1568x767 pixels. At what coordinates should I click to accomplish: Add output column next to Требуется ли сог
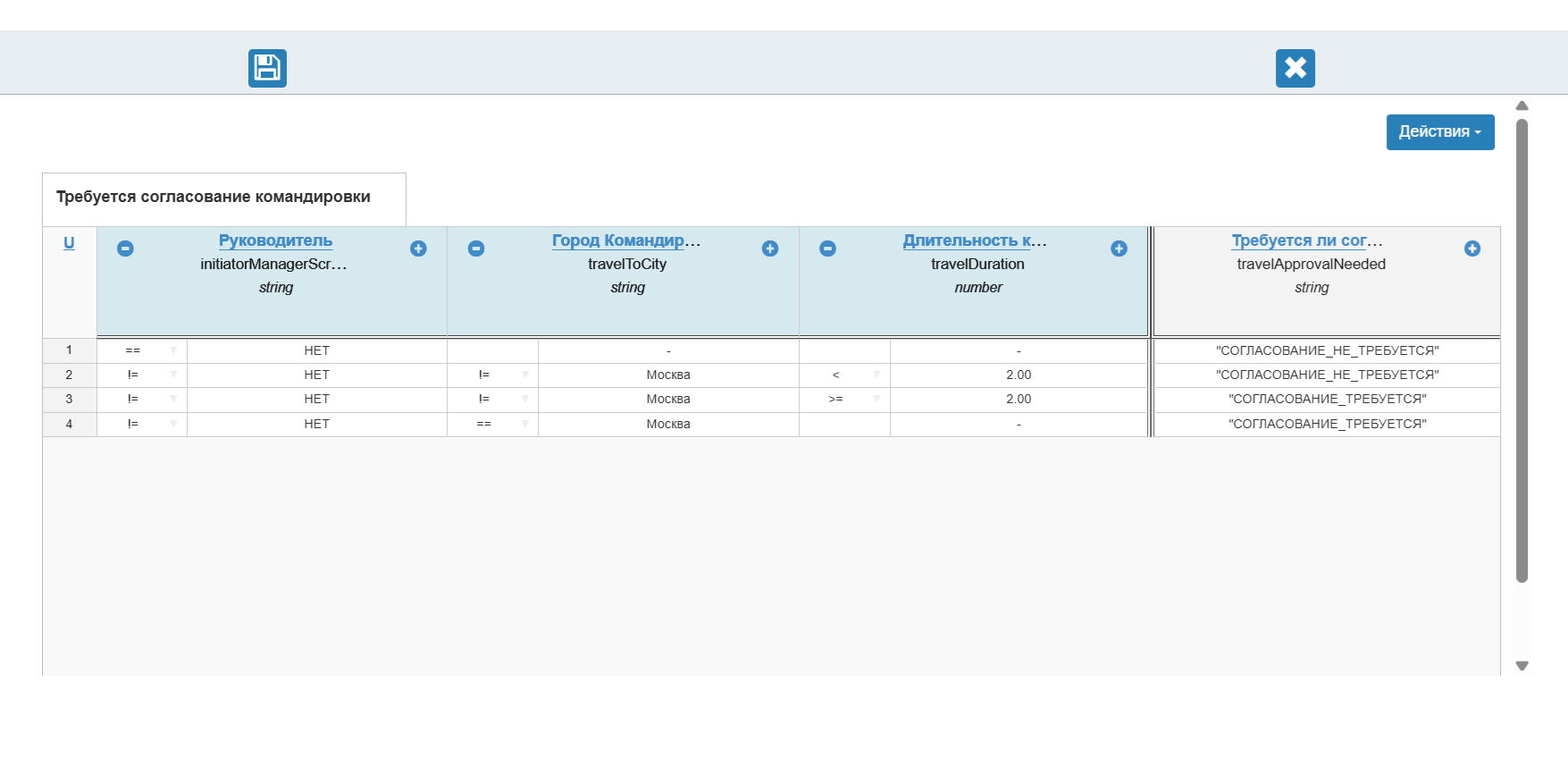pyautogui.click(x=1472, y=249)
